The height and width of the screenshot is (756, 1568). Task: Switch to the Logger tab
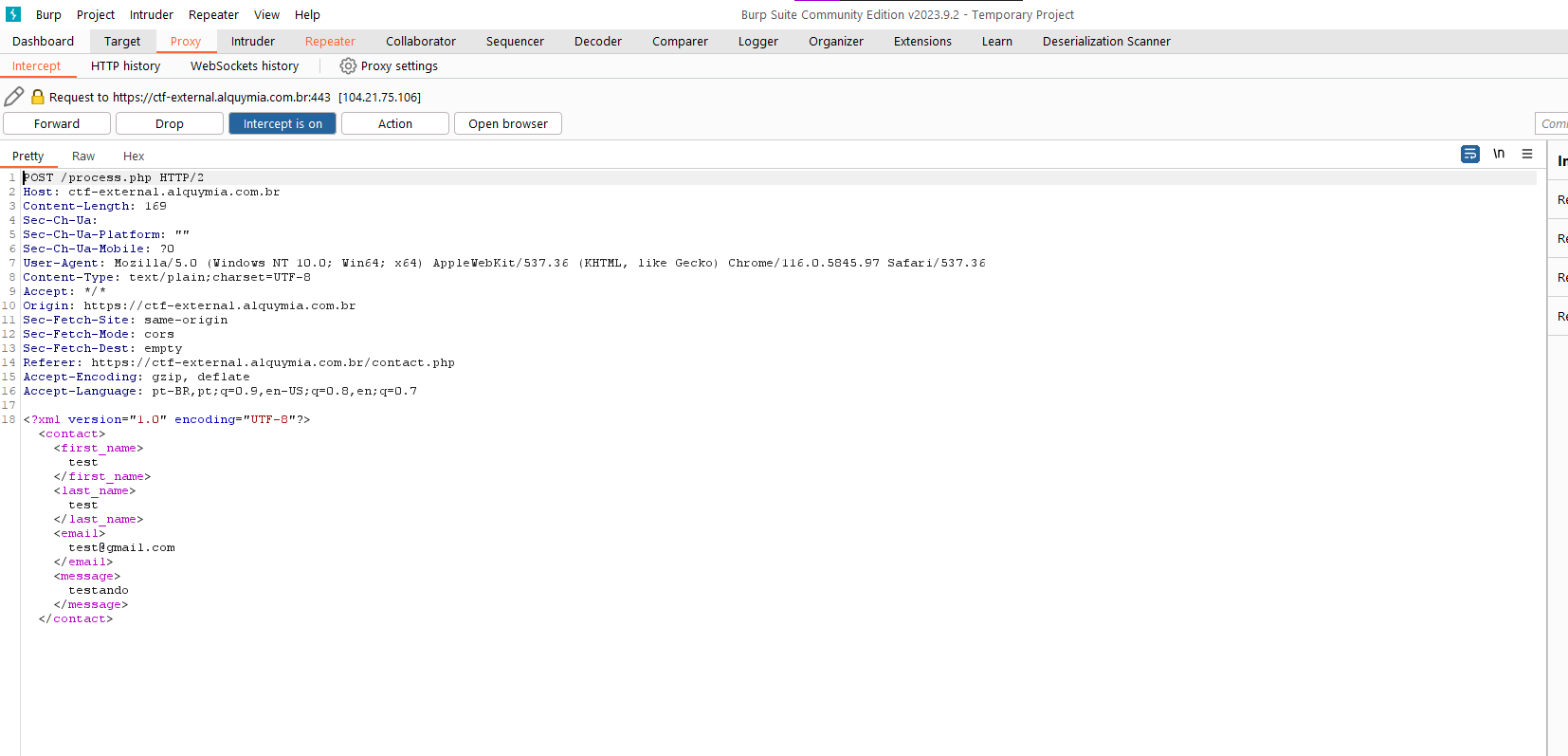click(758, 41)
